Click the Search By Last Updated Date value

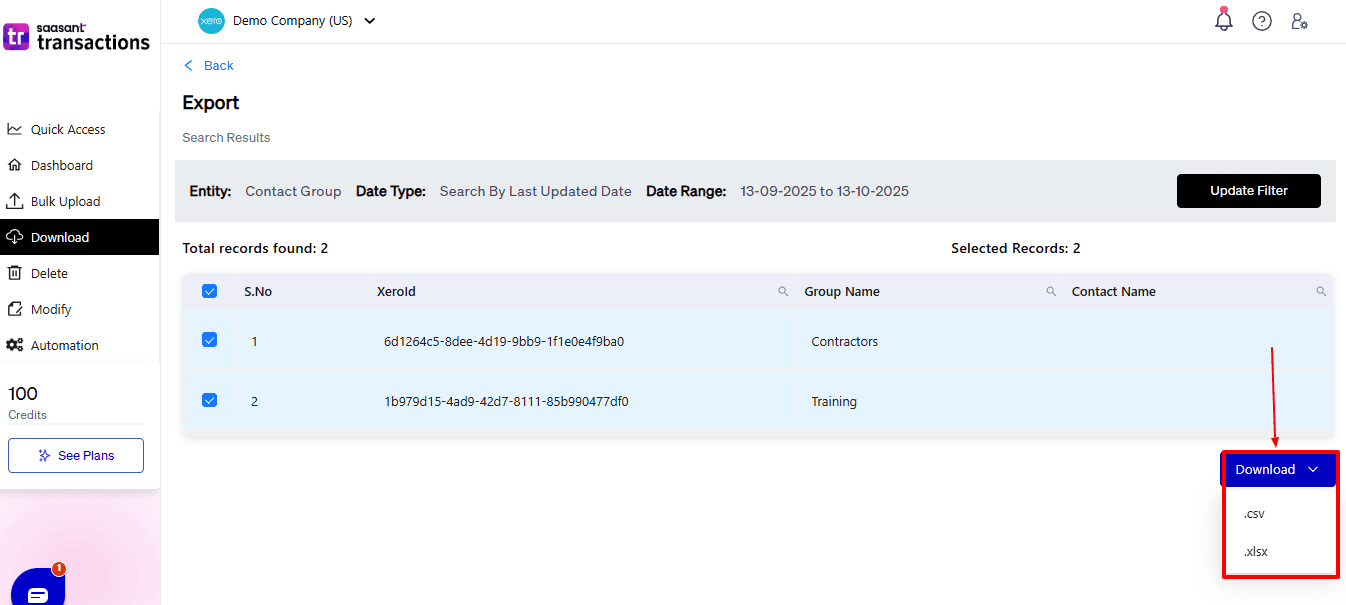[536, 191]
